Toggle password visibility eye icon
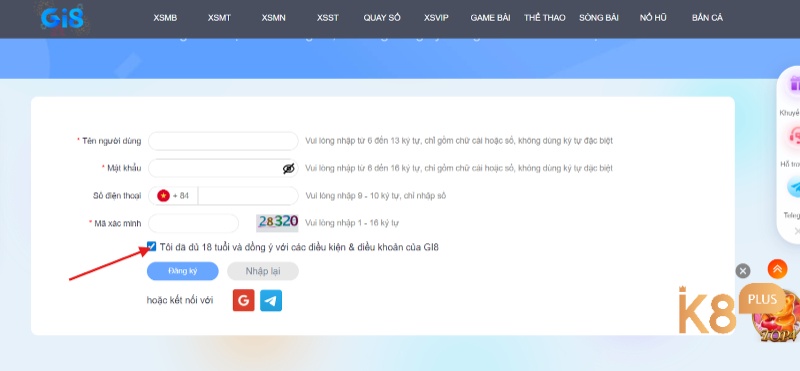Screen dimensions: 800x371 click(289, 168)
